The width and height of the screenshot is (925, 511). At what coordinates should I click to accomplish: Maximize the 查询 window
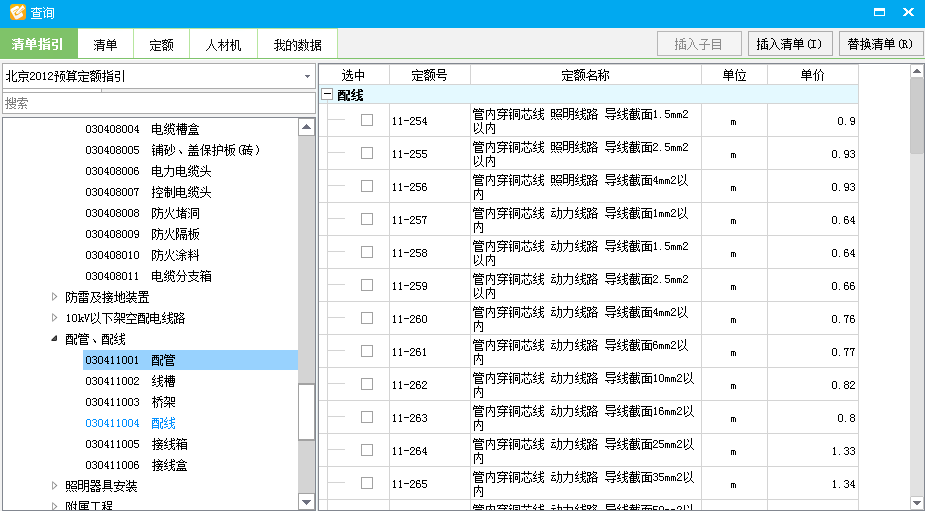pos(879,12)
